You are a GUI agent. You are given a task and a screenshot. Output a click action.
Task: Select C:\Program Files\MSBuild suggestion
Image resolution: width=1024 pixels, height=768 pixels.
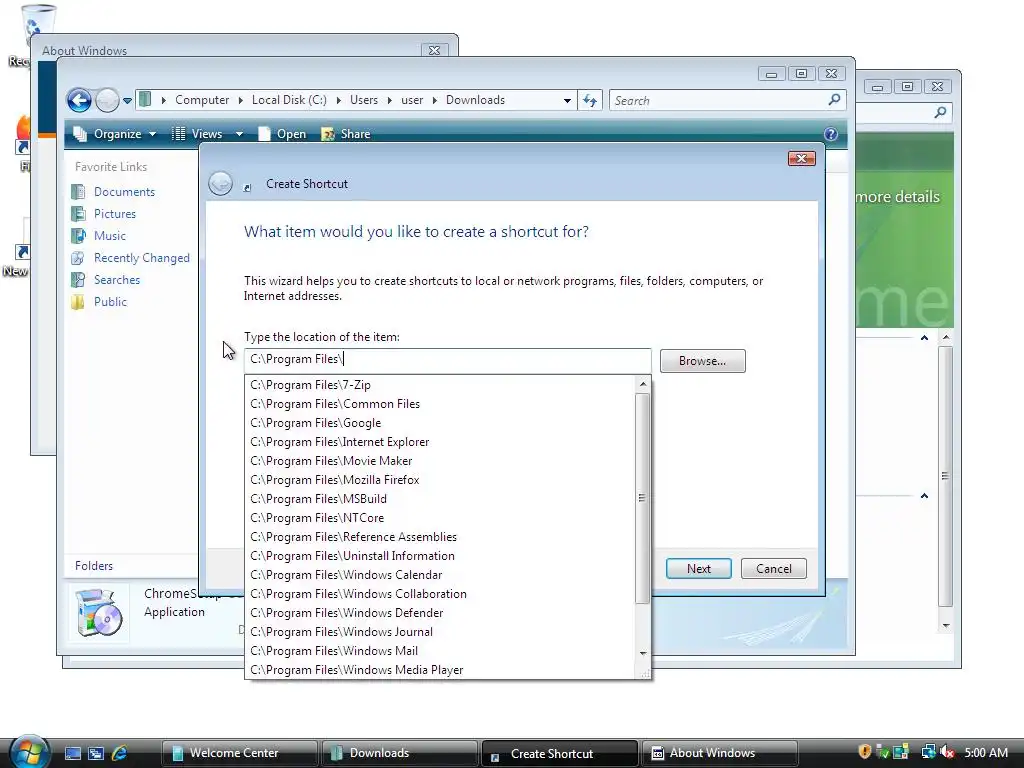click(440, 499)
